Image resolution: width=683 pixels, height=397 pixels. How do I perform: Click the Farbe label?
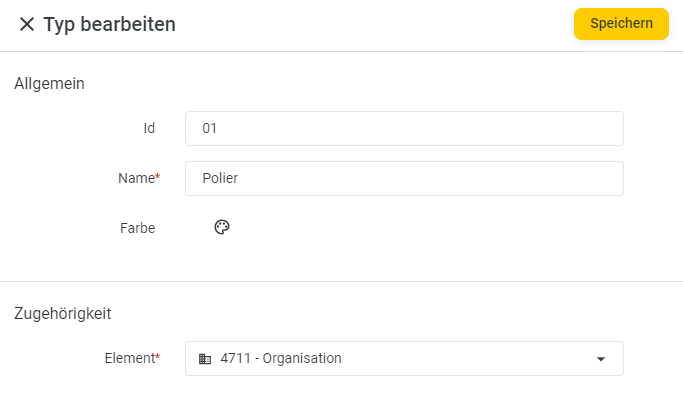click(x=137, y=228)
